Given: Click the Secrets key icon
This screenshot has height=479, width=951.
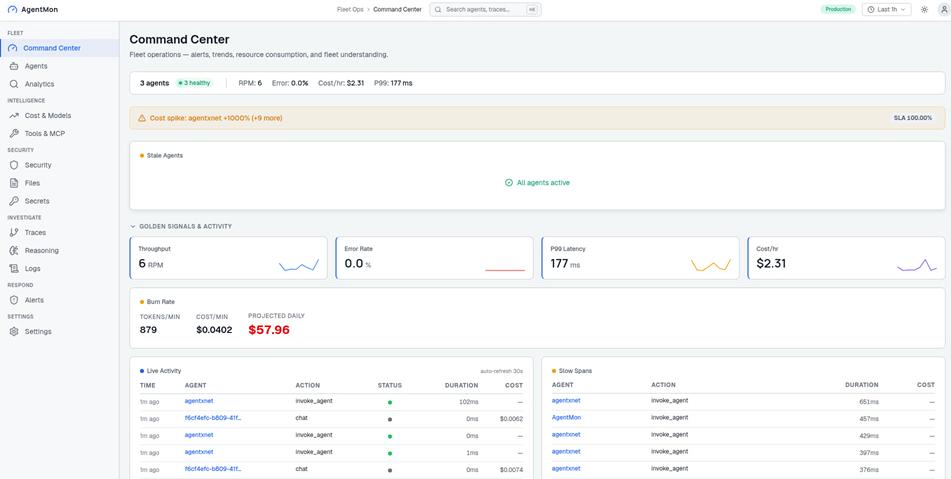Looking at the screenshot, I should [14, 201].
